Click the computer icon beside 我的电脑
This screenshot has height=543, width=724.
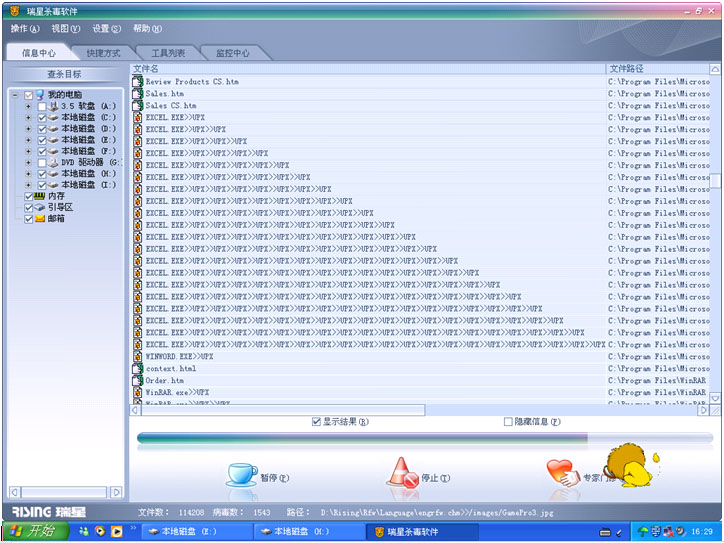[40, 95]
